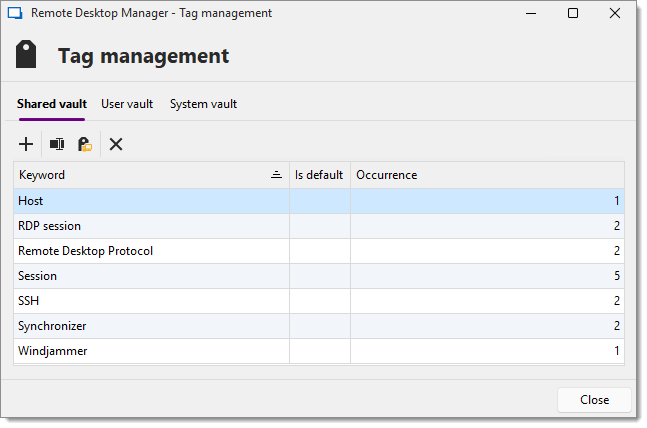Switch to the User vault tab
Viewport: 647px width, 428px height.
click(x=127, y=104)
